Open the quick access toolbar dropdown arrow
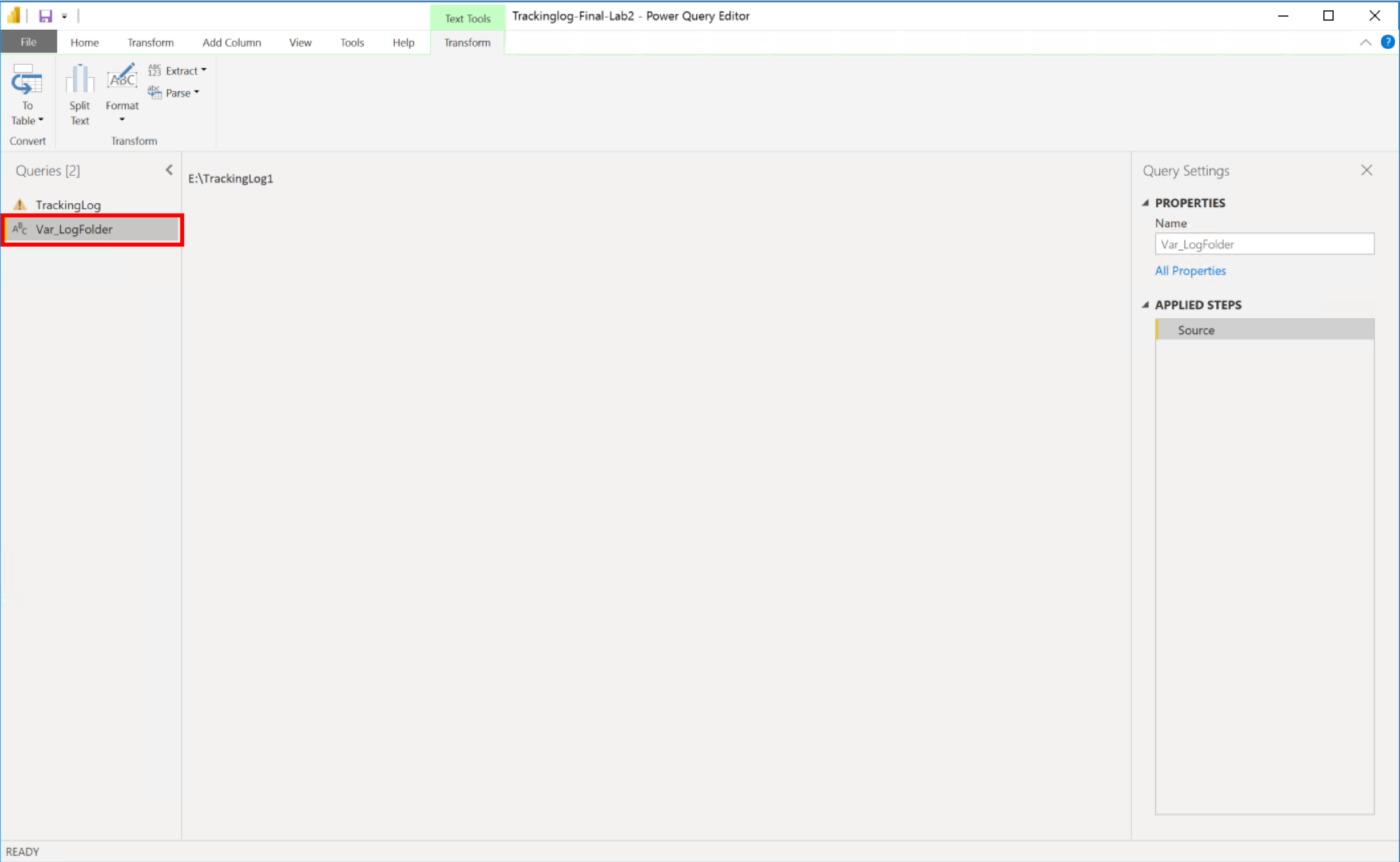1400x862 pixels. [64, 15]
